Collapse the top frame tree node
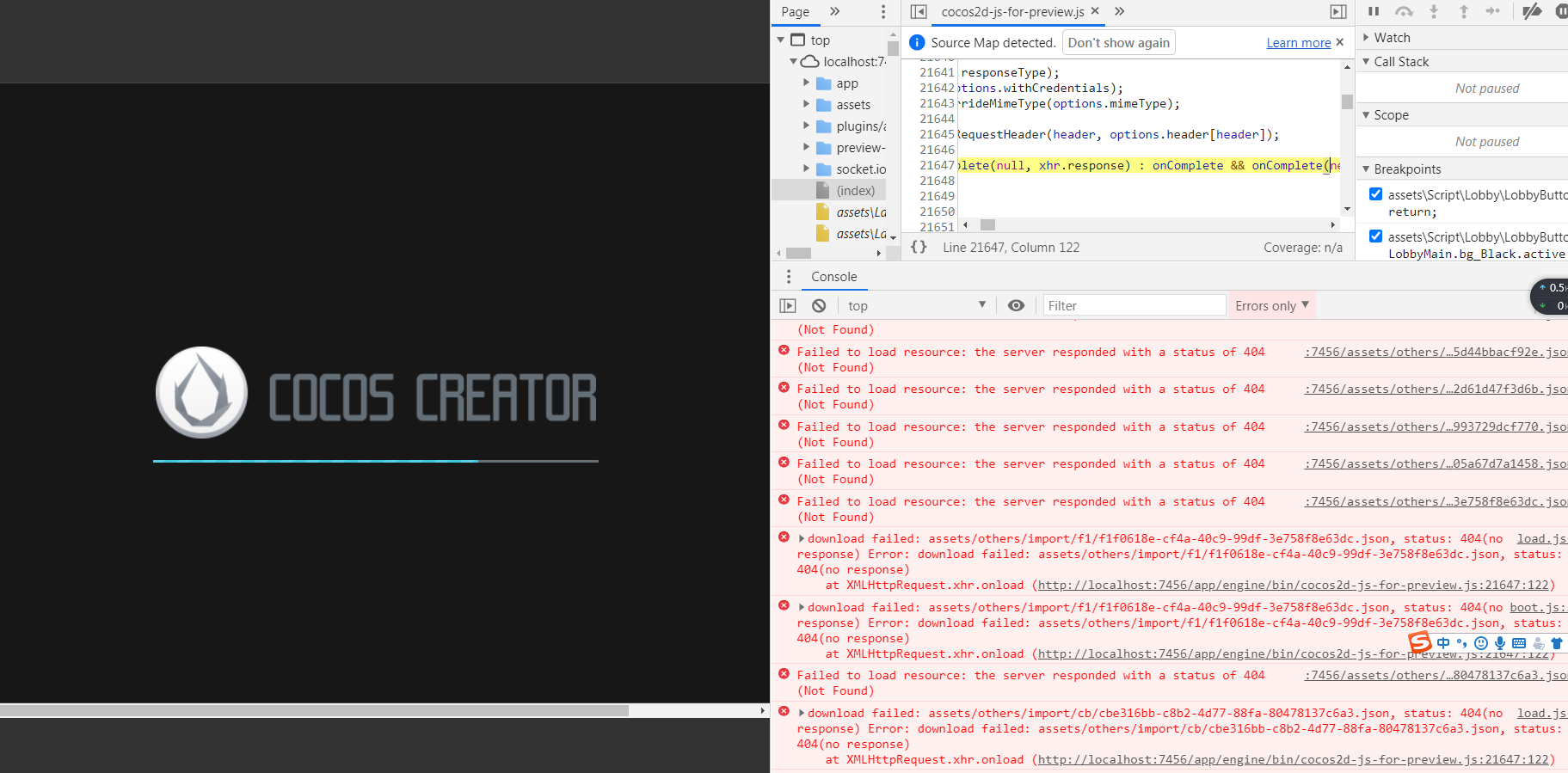Image resolution: width=1568 pixels, height=773 pixels. point(781,40)
